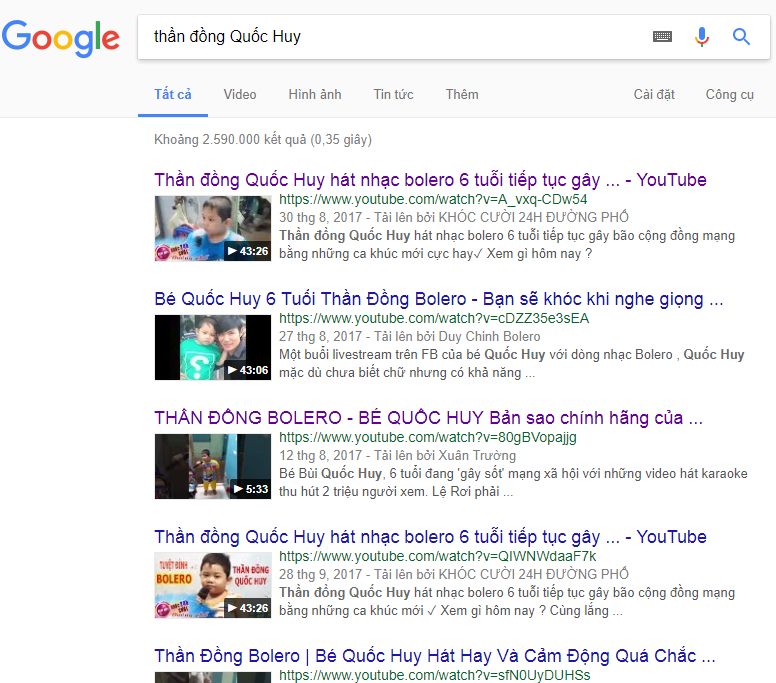
Task: Play the 5:33 video thumbnail
Action: 213,466
